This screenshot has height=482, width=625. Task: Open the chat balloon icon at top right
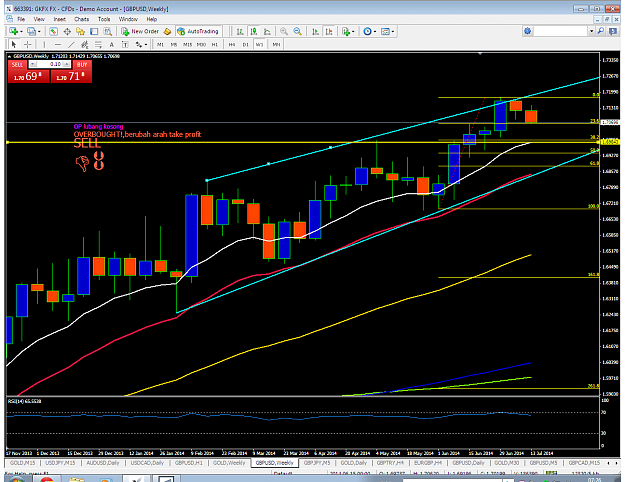pyautogui.click(x=613, y=31)
